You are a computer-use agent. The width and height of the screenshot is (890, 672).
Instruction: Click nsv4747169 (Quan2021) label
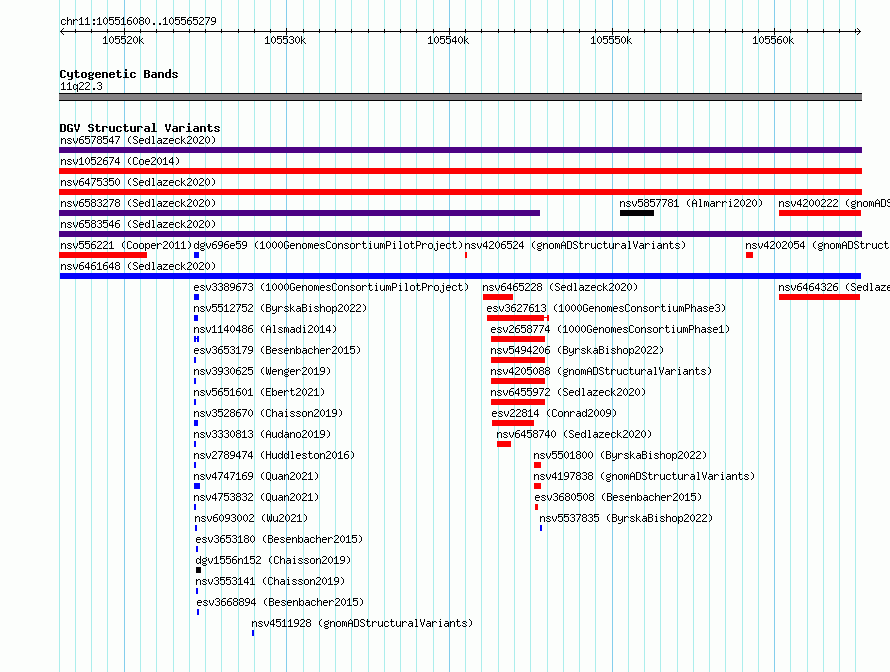tap(257, 476)
